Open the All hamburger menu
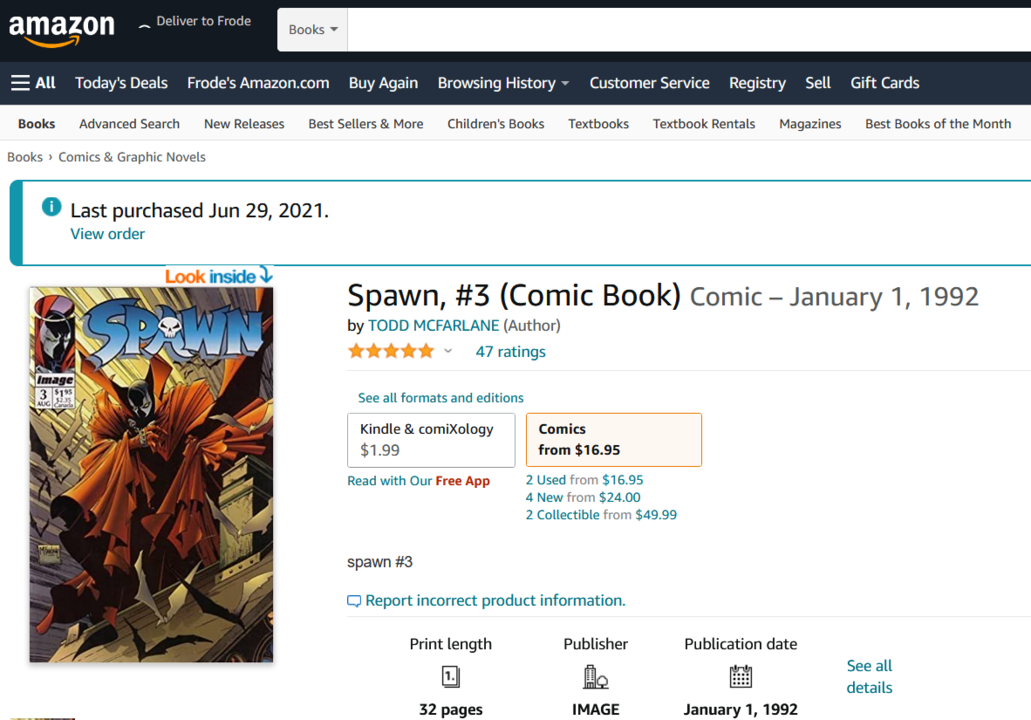The width and height of the screenshot is (1031, 720). [x=33, y=82]
